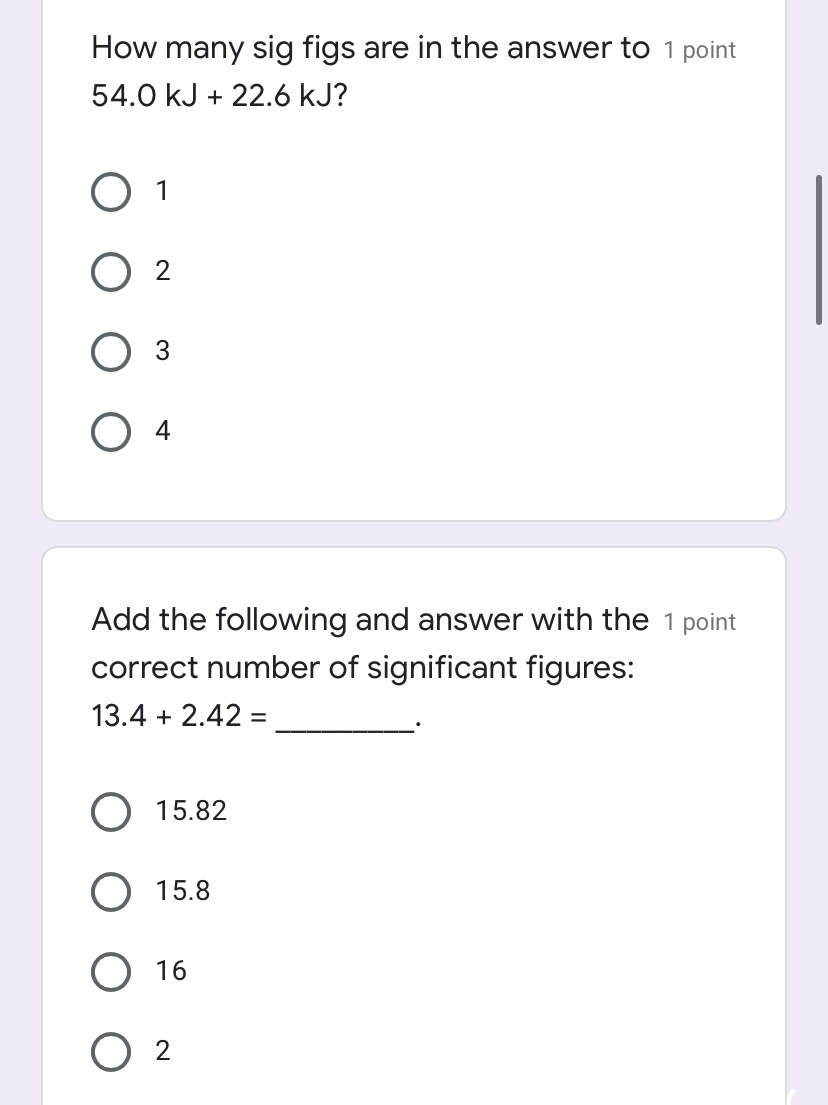
Task: Click the label text next to 15.8
Action: pos(183,891)
